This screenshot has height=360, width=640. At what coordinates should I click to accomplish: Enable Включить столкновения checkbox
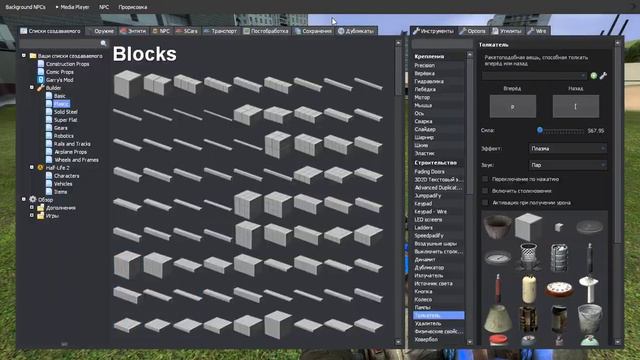[x=485, y=191]
